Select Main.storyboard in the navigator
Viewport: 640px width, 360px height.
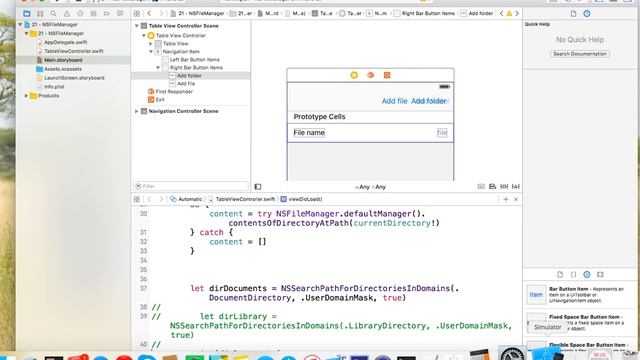(x=63, y=60)
